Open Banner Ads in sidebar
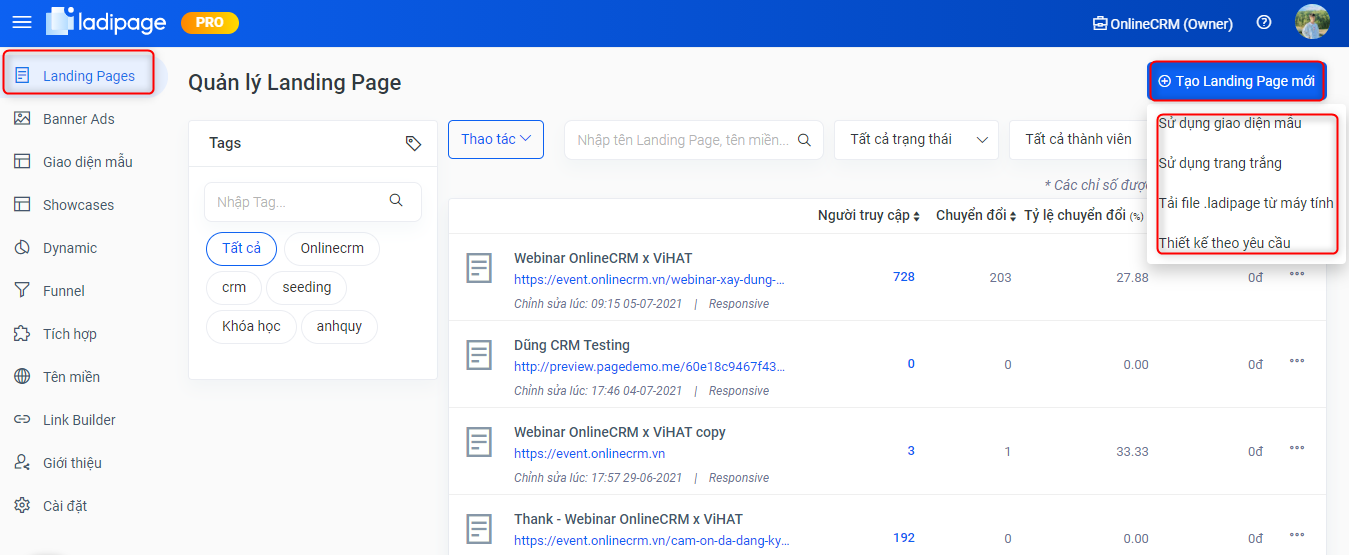This screenshot has height=555, width=1349. (x=78, y=119)
